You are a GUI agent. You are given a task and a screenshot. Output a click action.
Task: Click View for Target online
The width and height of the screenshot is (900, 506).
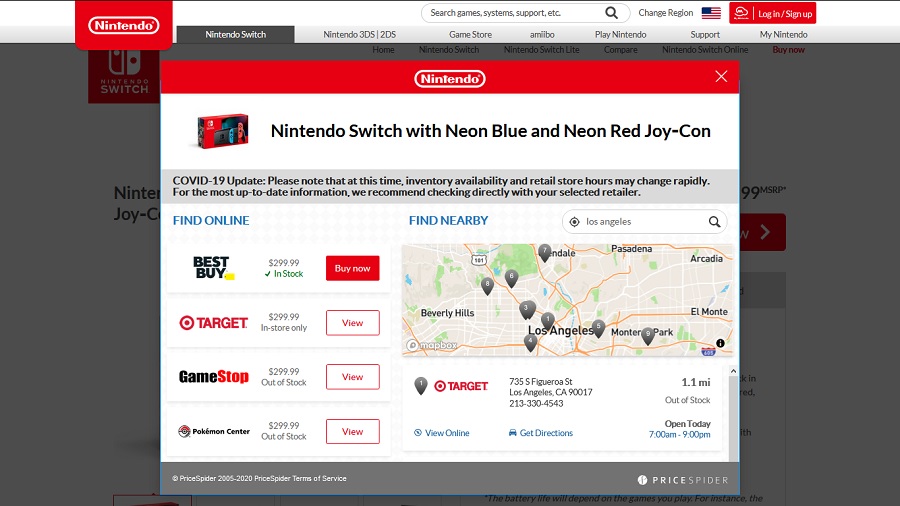pos(352,322)
